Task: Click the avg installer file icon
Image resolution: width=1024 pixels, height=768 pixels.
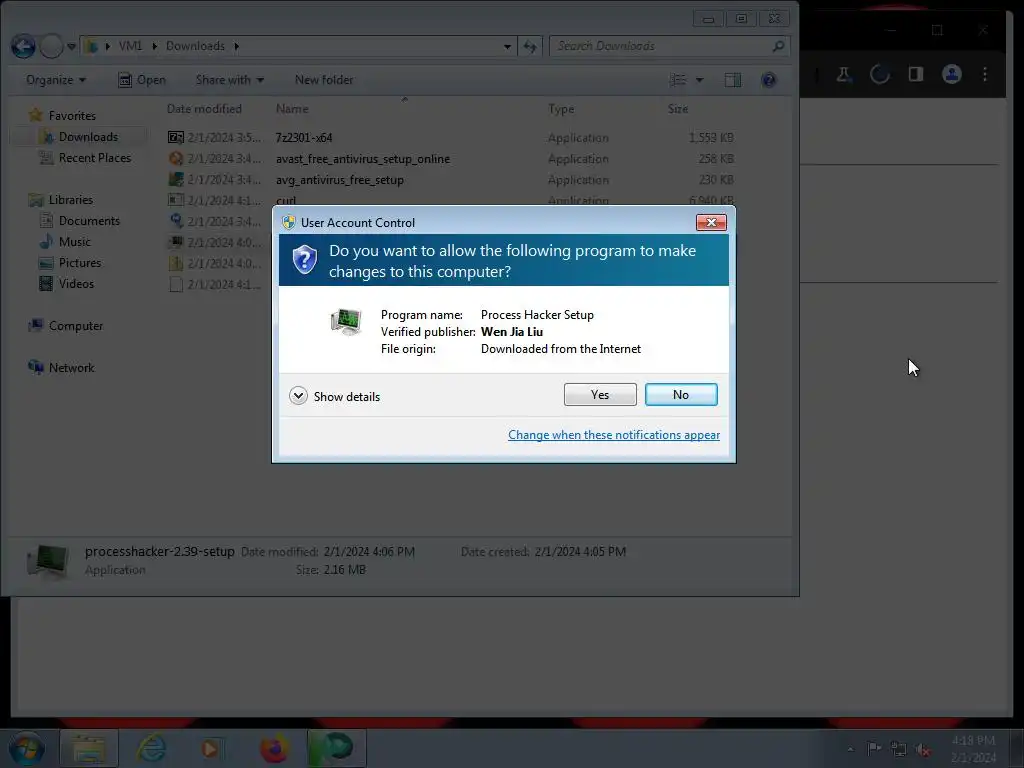Action: coord(176,179)
